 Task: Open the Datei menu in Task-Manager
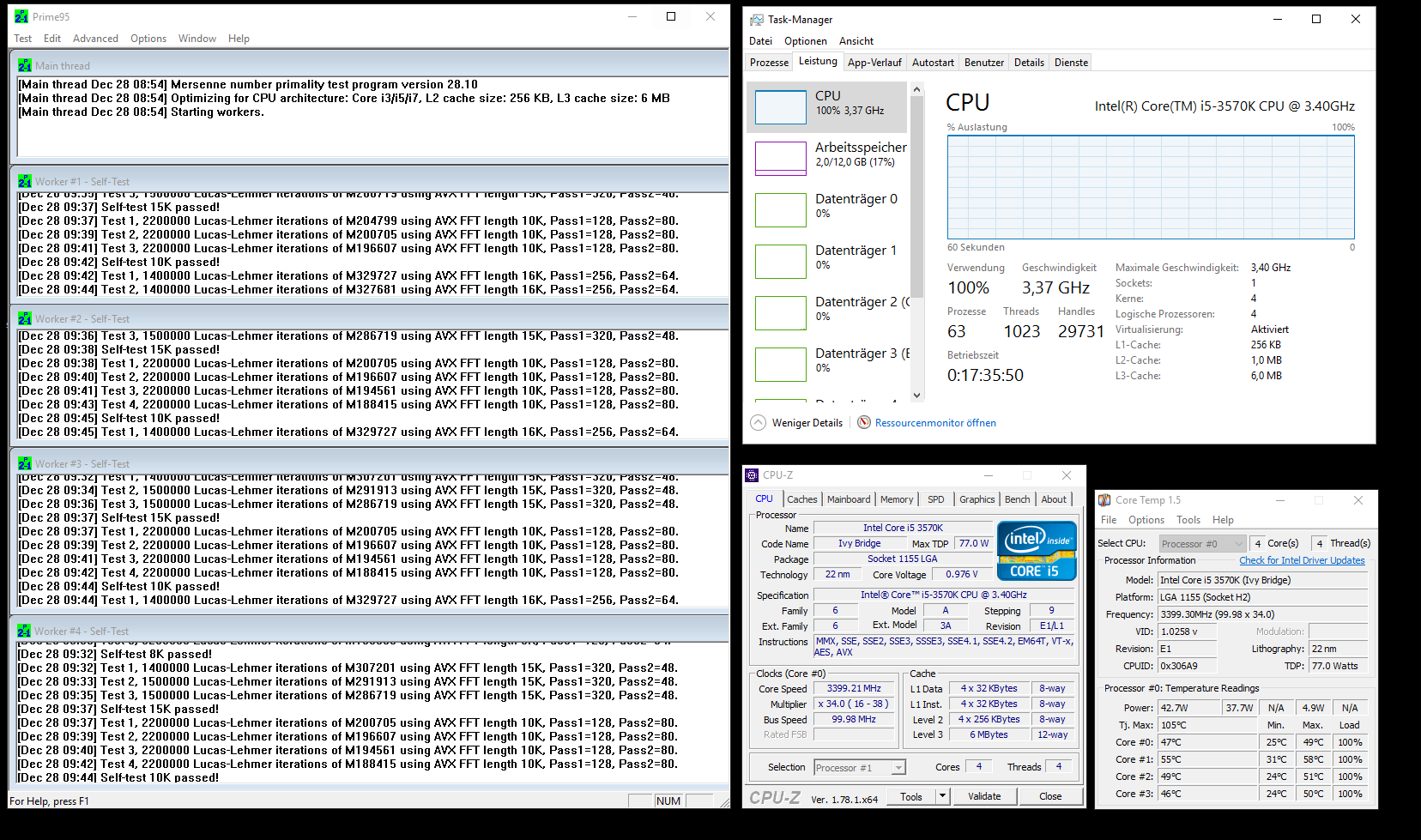761,41
